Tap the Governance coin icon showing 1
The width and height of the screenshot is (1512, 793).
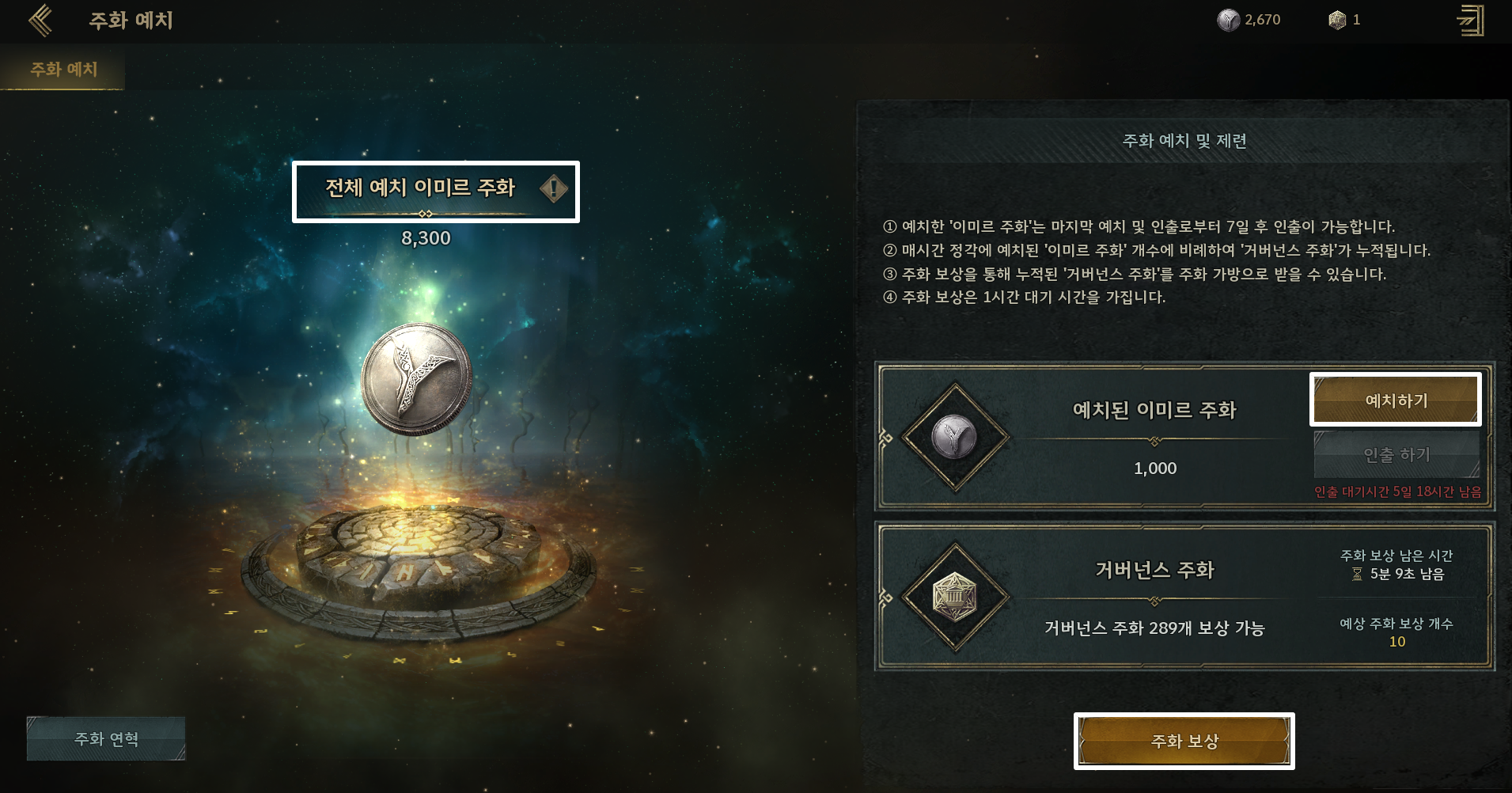1337,20
